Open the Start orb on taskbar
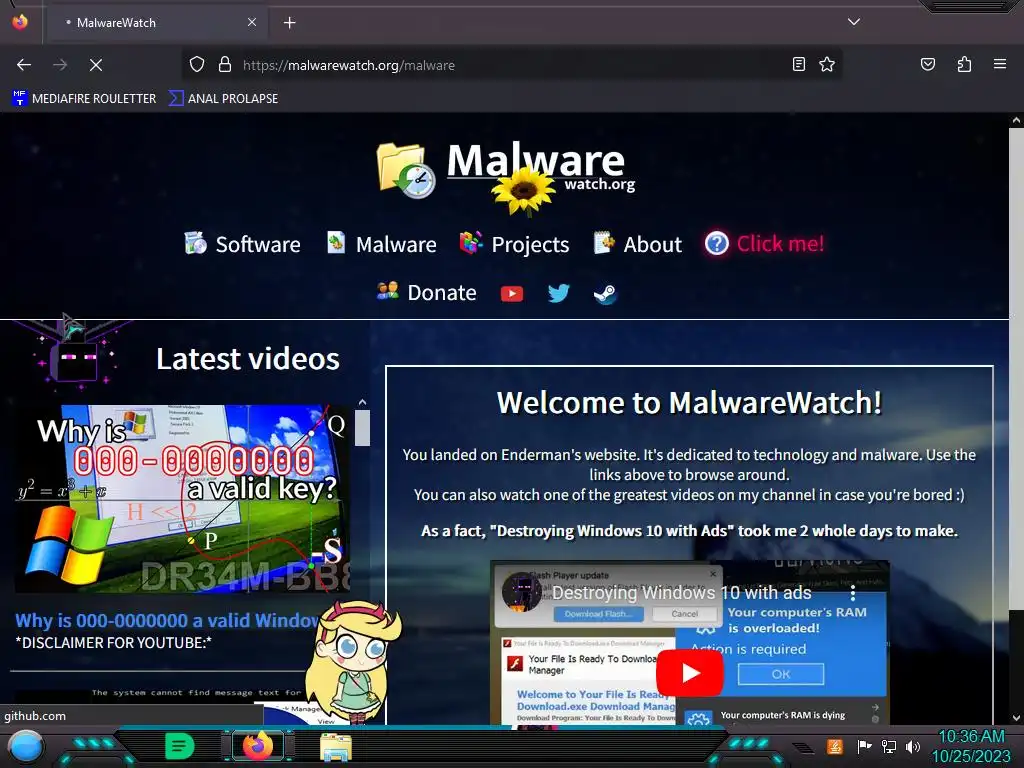Image resolution: width=1024 pixels, height=768 pixels. [25, 747]
